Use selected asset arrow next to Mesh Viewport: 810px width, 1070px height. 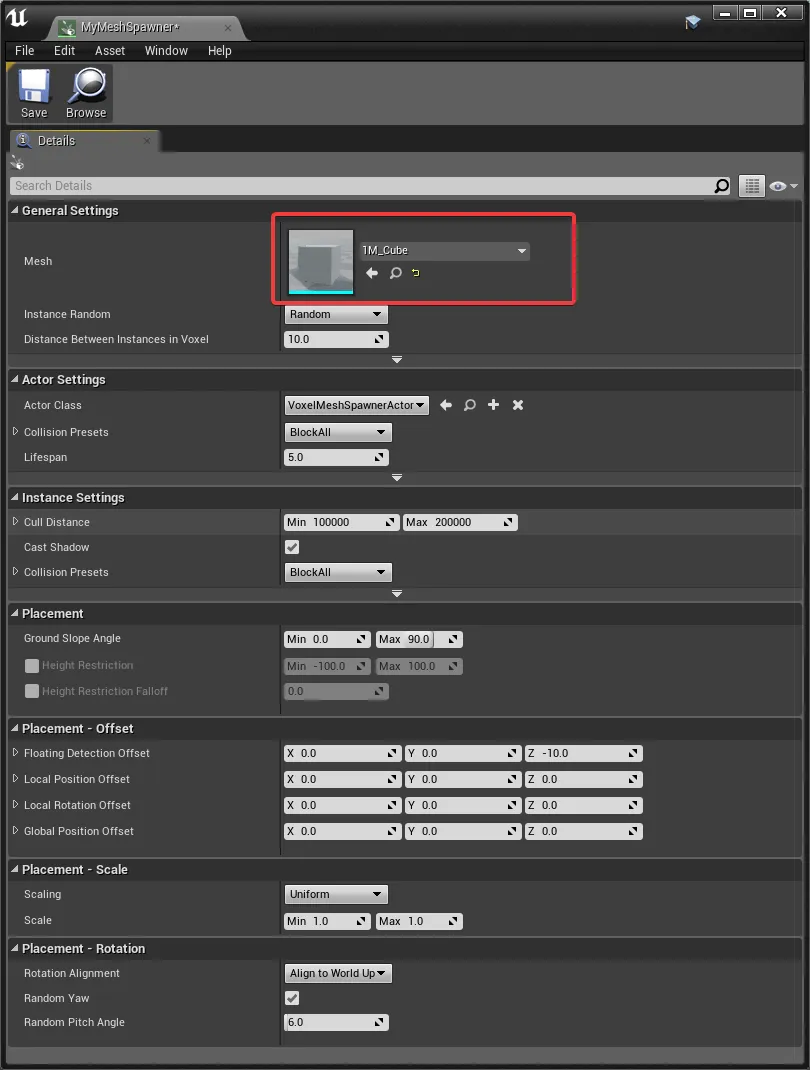[x=372, y=273]
